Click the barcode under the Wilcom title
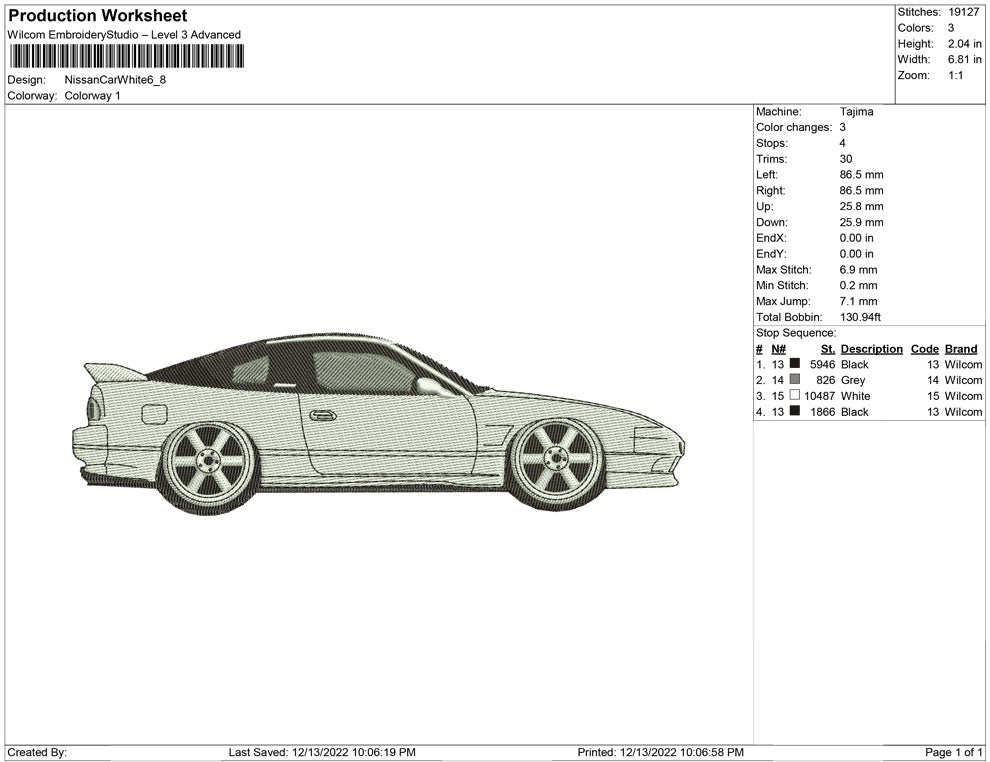Screen dimensions: 990x762 pyautogui.click(x=127, y=56)
